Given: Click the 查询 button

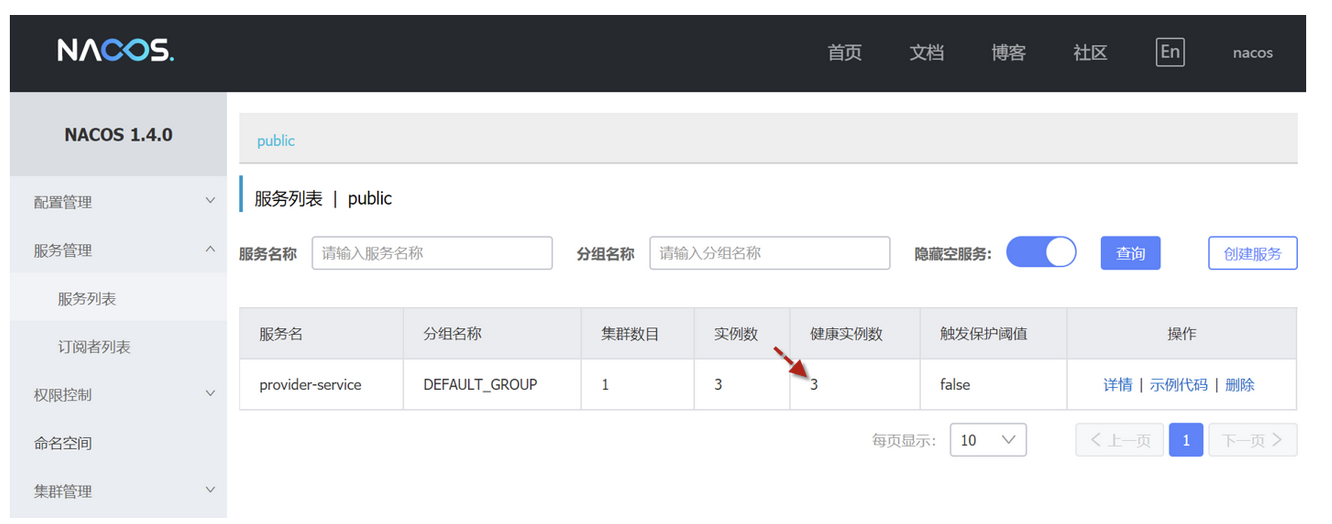Looking at the screenshot, I should click(x=1130, y=254).
